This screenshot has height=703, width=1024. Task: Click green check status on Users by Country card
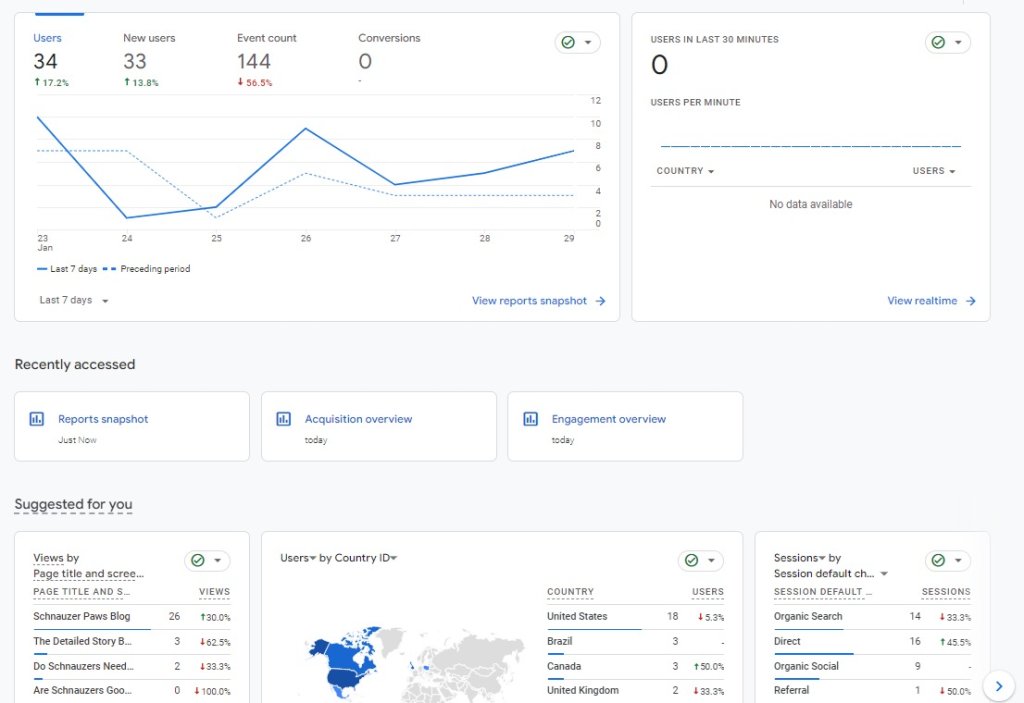[x=700, y=561]
